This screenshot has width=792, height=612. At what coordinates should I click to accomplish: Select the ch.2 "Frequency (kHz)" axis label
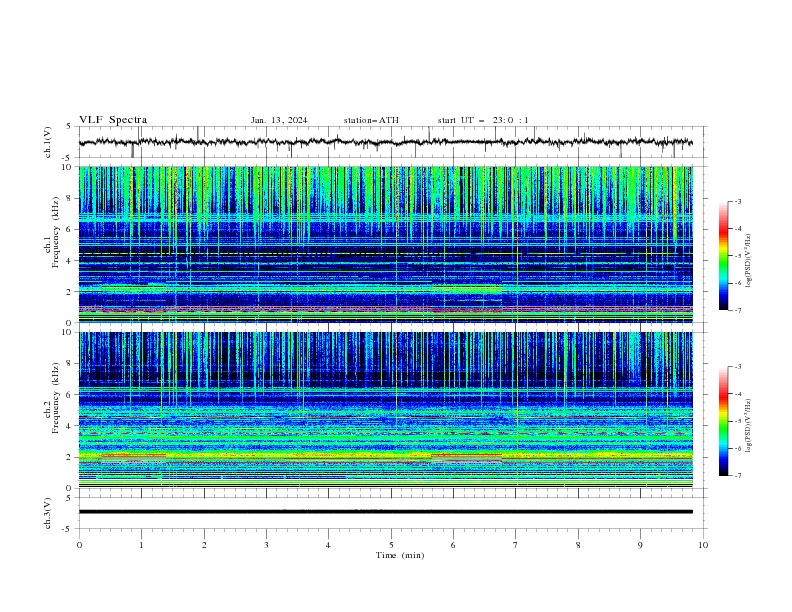56,398
